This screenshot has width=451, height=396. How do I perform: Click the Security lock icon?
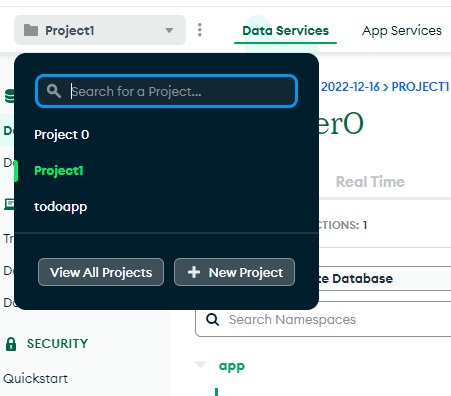click(11, 344)
